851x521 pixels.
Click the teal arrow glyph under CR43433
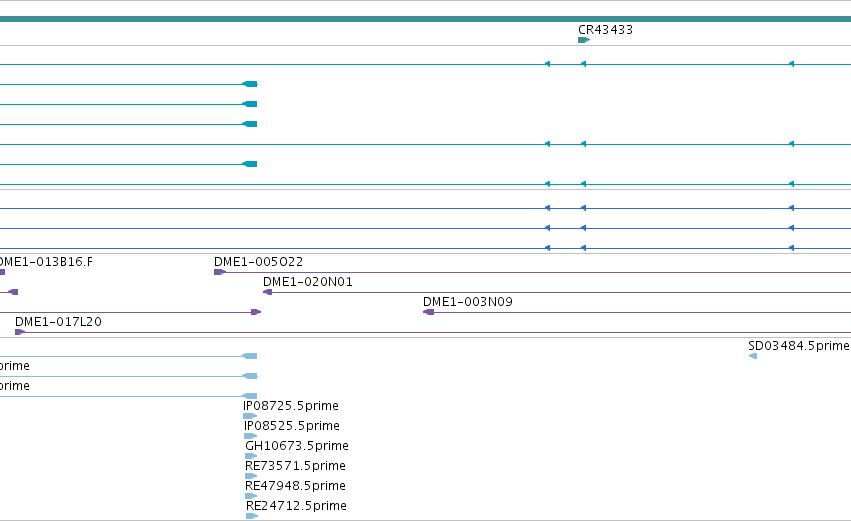tap(584, 40)
